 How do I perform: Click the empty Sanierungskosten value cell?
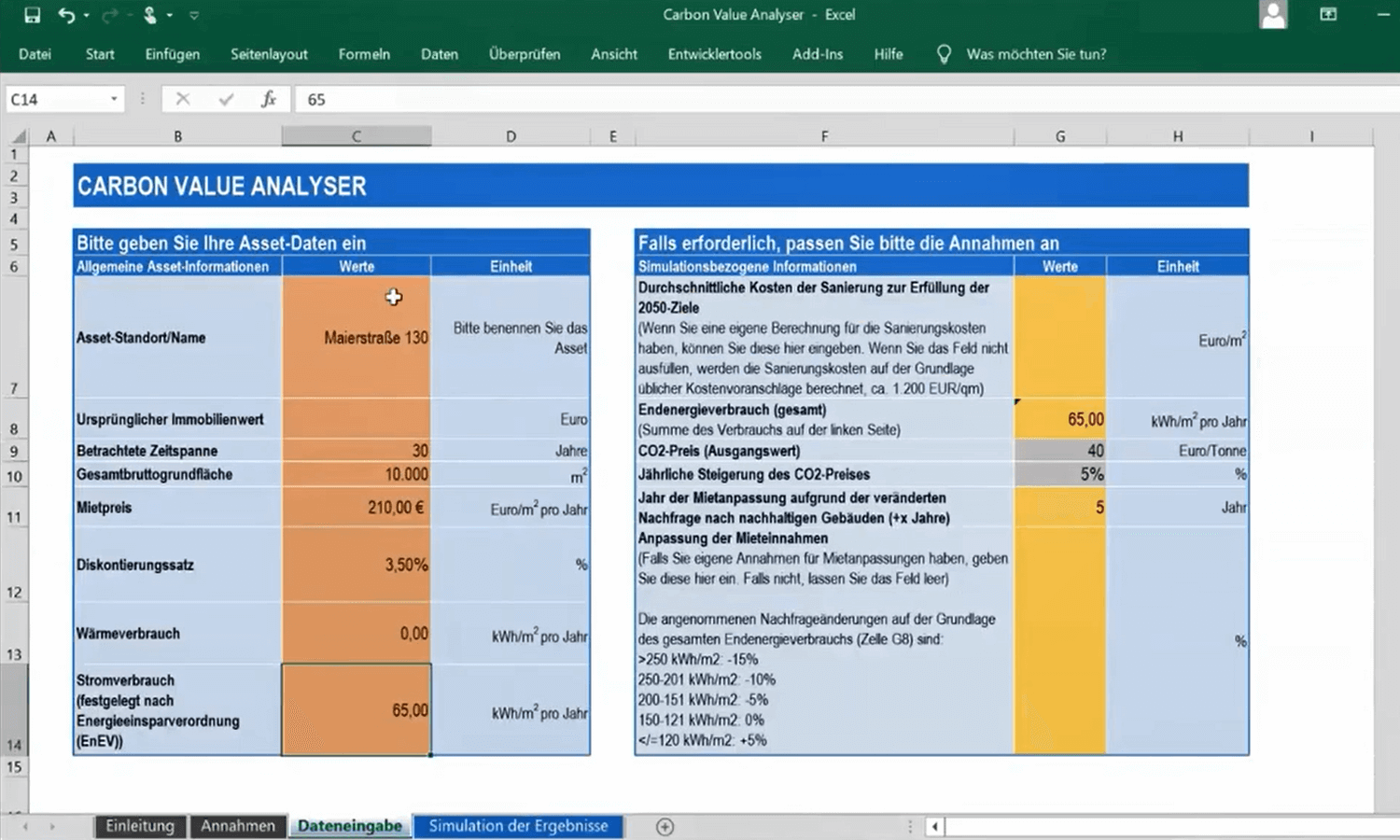click(x=1060, y=337)
